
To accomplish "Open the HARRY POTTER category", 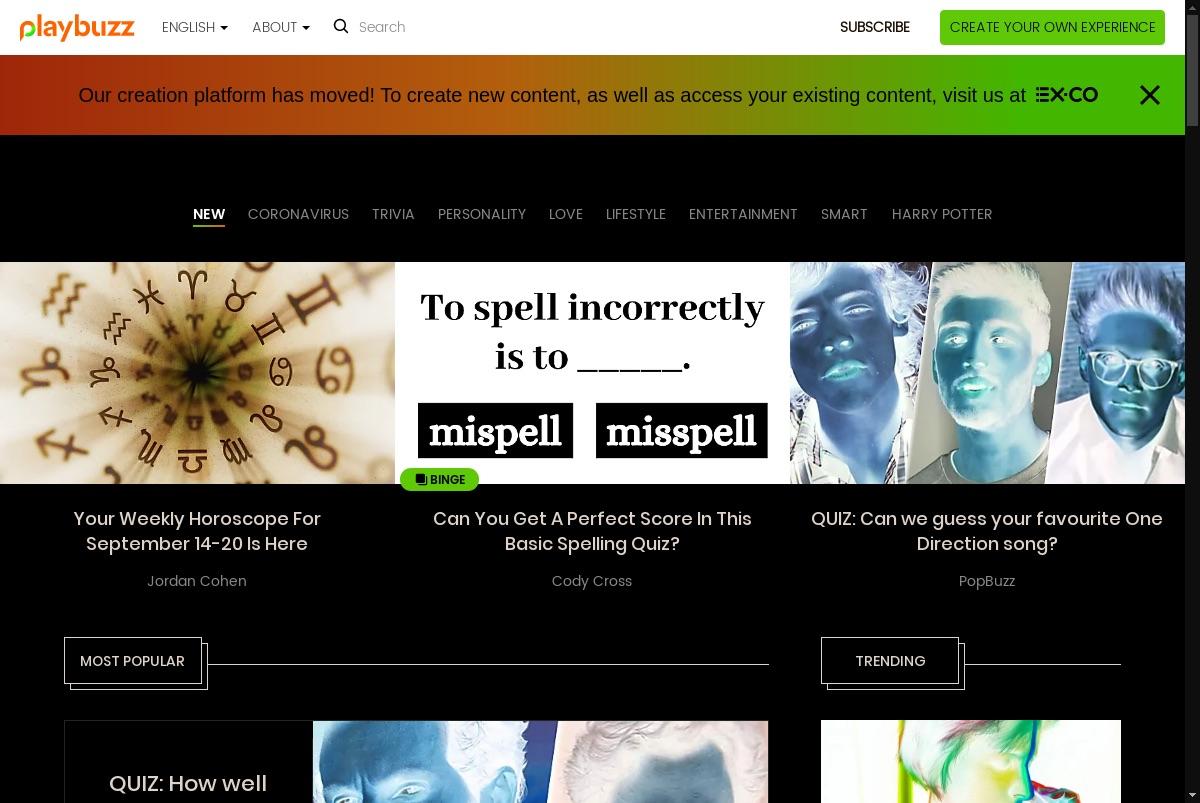I will point(942,214).
